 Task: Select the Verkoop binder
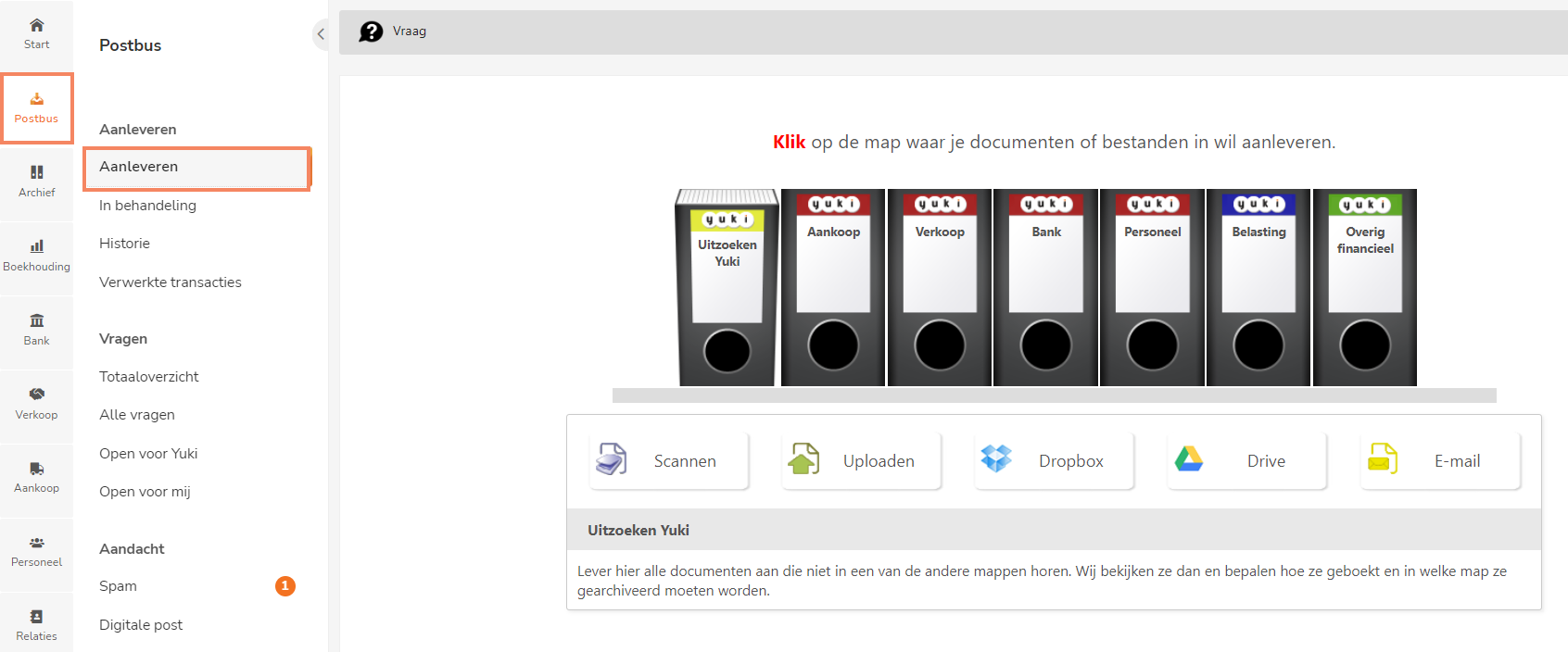(x=940, y=288)
